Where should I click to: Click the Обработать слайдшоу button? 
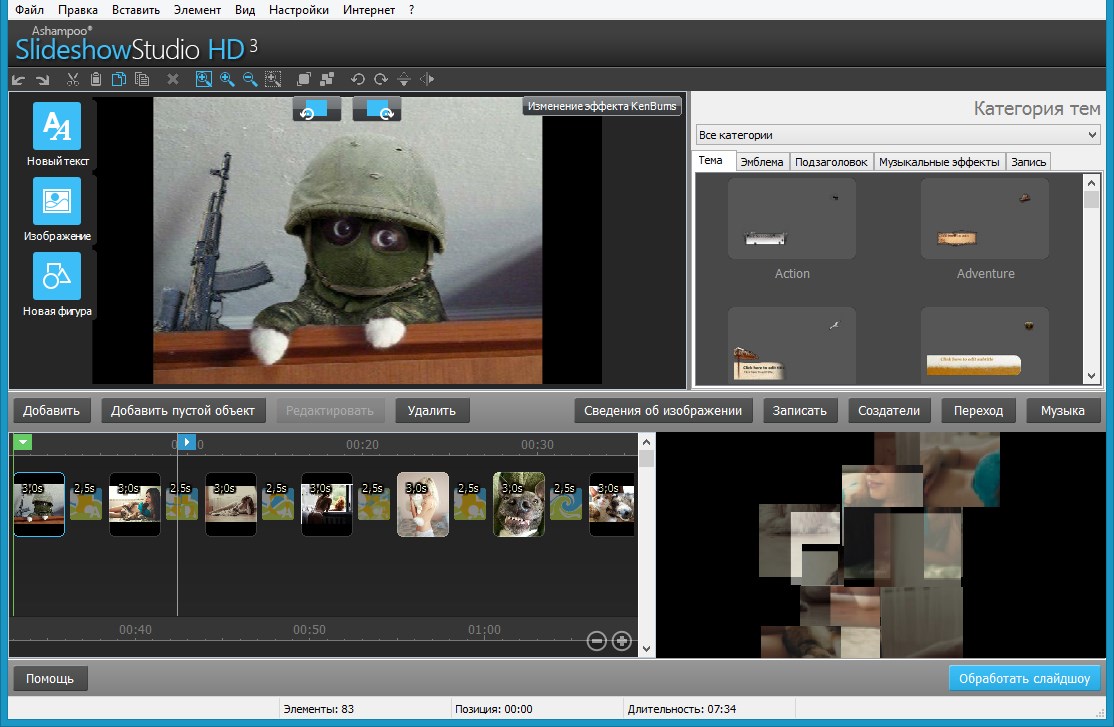click(x=1024, y=678)
